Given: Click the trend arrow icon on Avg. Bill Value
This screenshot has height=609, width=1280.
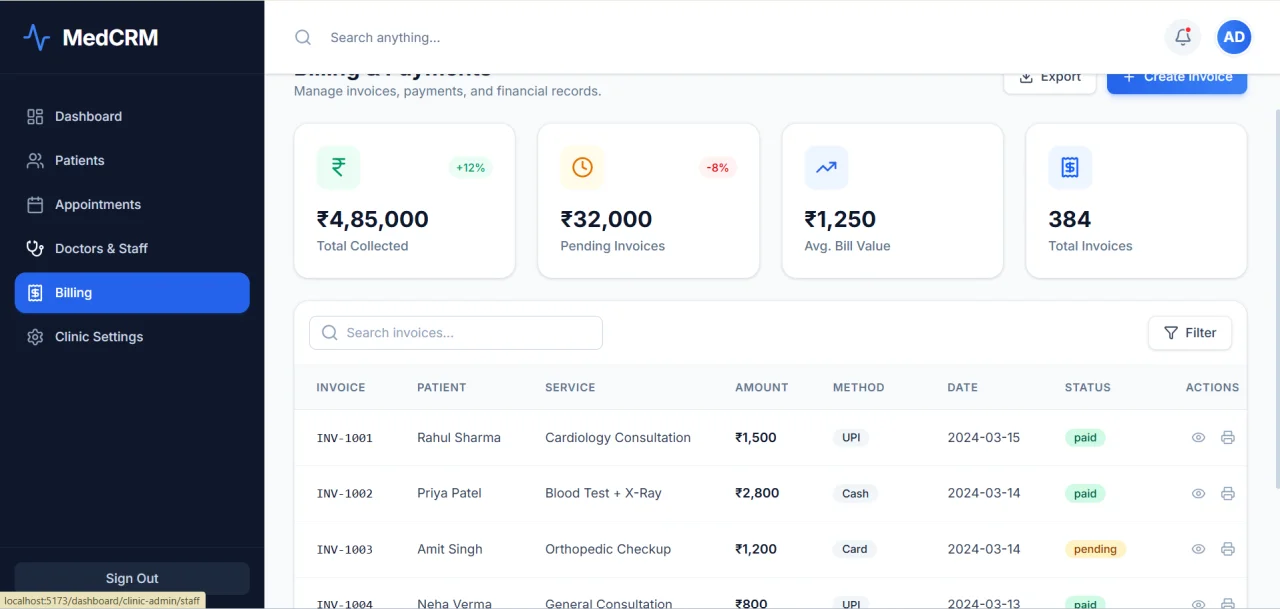Looking at the screenshot, I should [x=826, y=167].
